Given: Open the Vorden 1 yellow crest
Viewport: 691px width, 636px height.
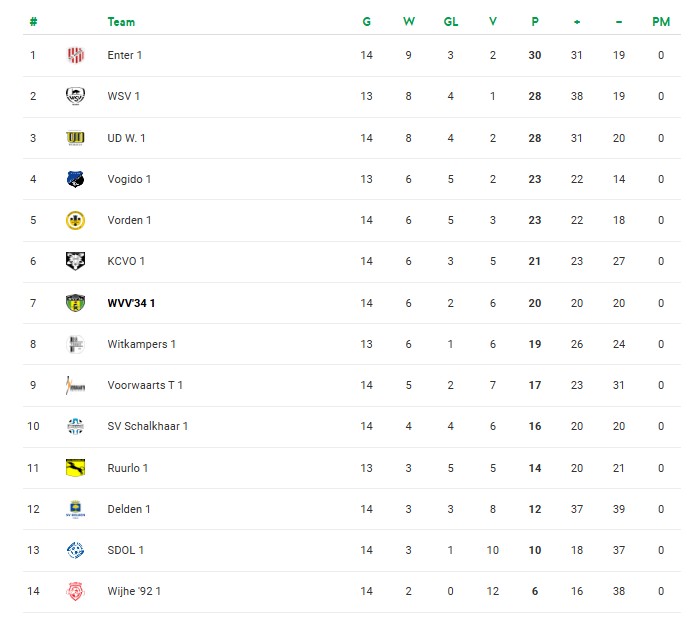Looking at the screenshot, I should 75,220.
